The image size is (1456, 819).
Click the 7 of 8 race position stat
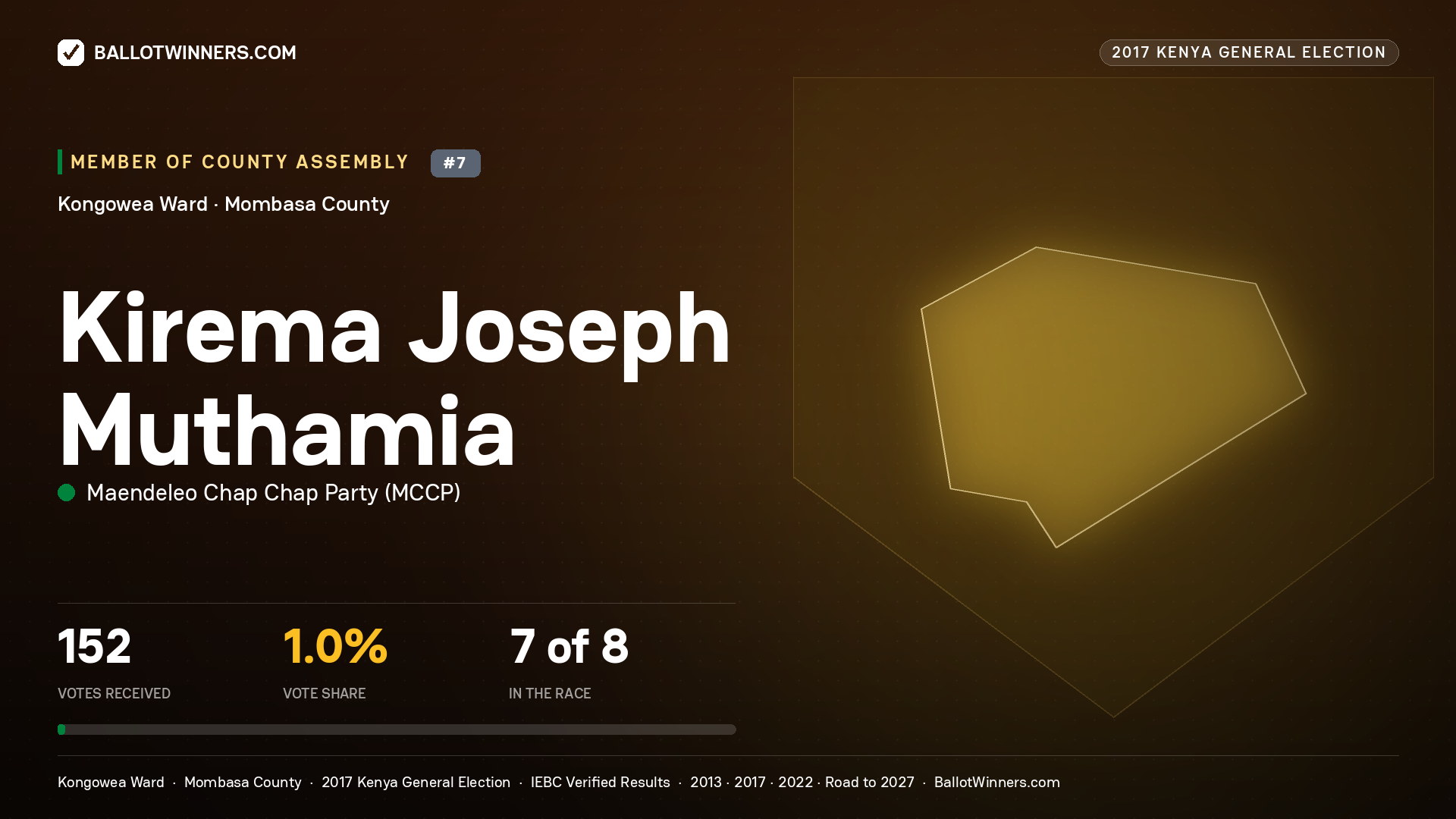click(569, 647)
